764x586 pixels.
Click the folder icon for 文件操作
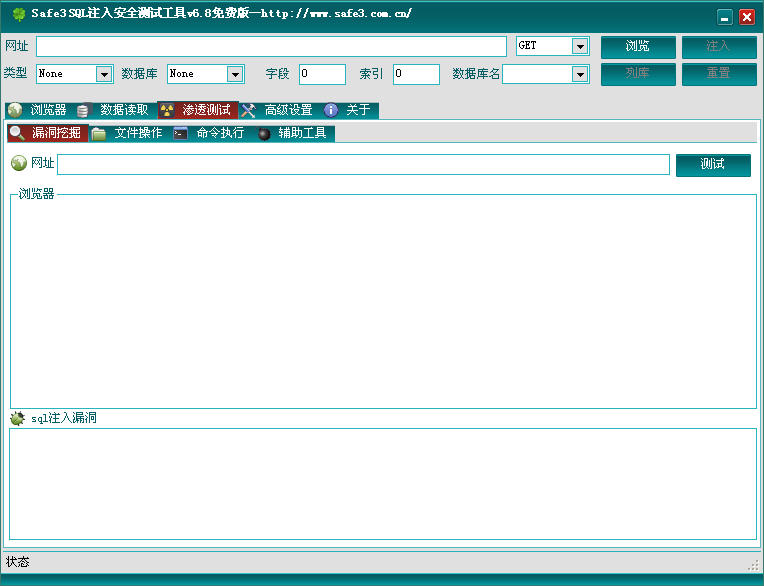click(x=99, y=133)
